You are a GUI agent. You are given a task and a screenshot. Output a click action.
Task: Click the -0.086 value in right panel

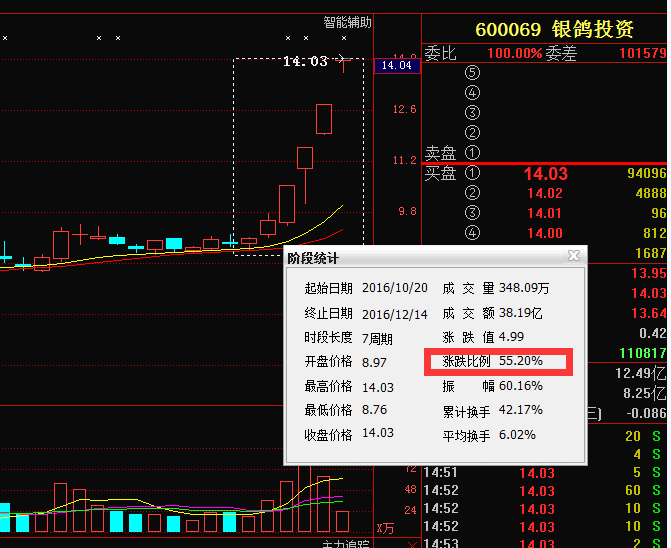646,413
